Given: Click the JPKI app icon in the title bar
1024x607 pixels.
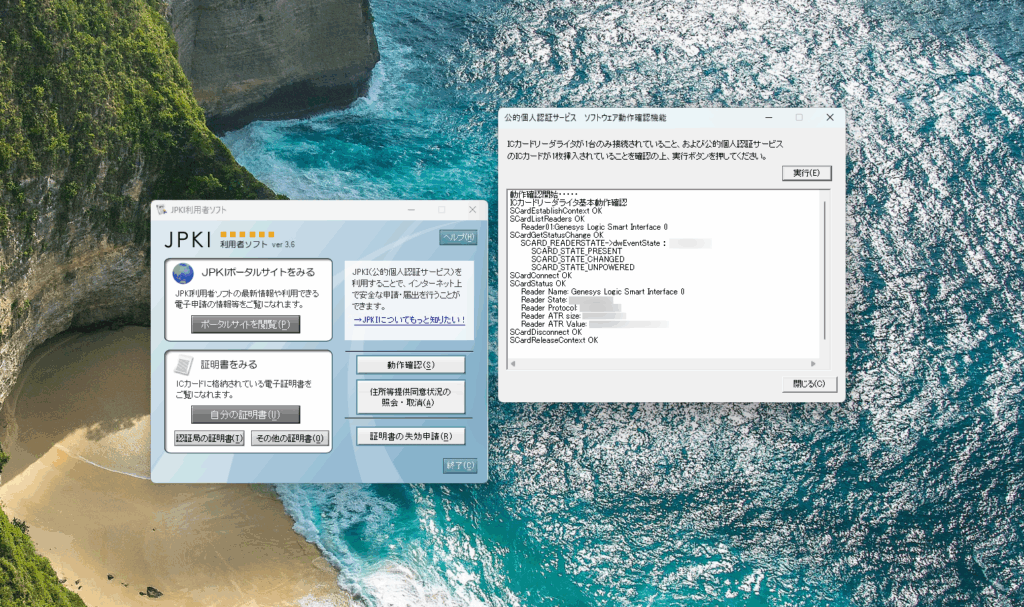Looking at the screenshot, I should 161,209.
